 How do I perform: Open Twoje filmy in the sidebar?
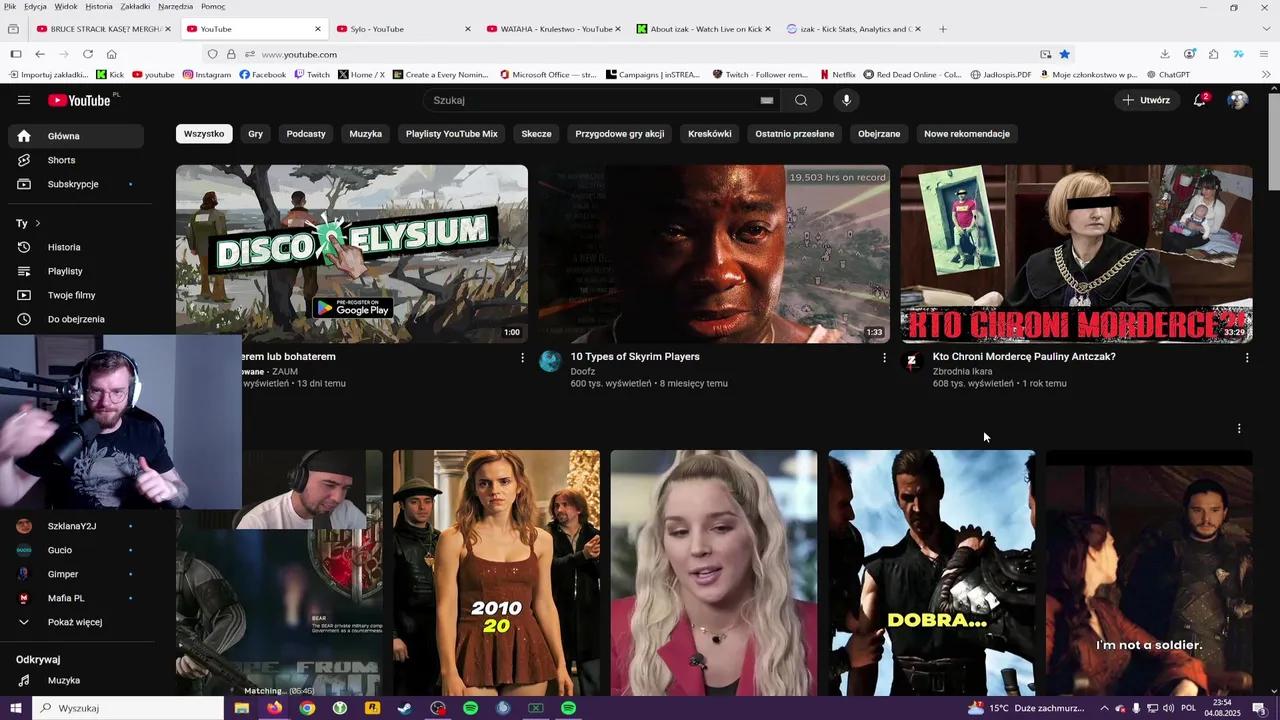76,295
